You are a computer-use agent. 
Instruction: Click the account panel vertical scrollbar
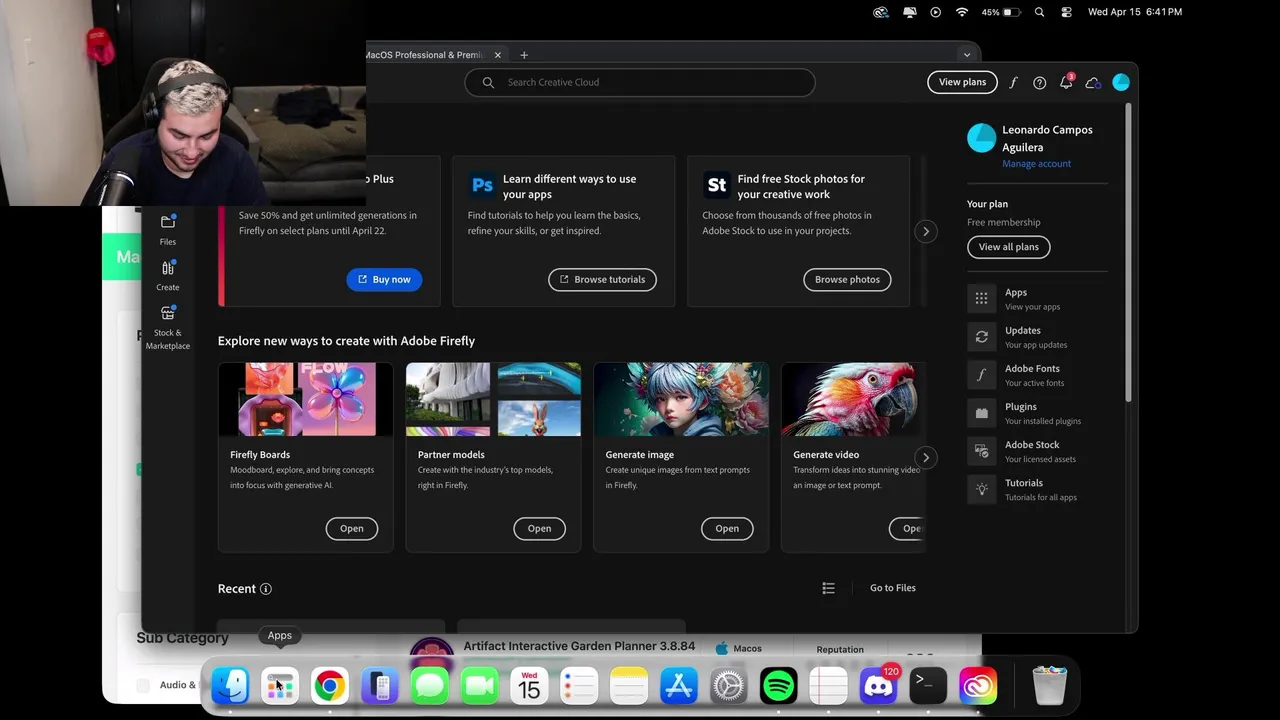coord(1129,252)
